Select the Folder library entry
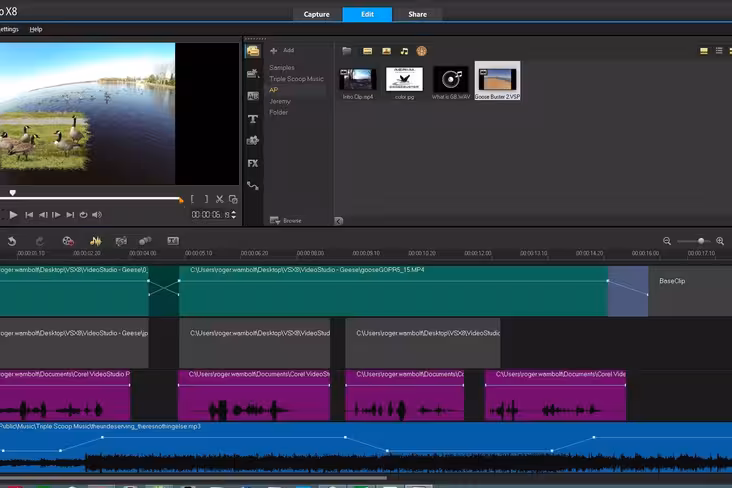732x488 pixels. 278,113
